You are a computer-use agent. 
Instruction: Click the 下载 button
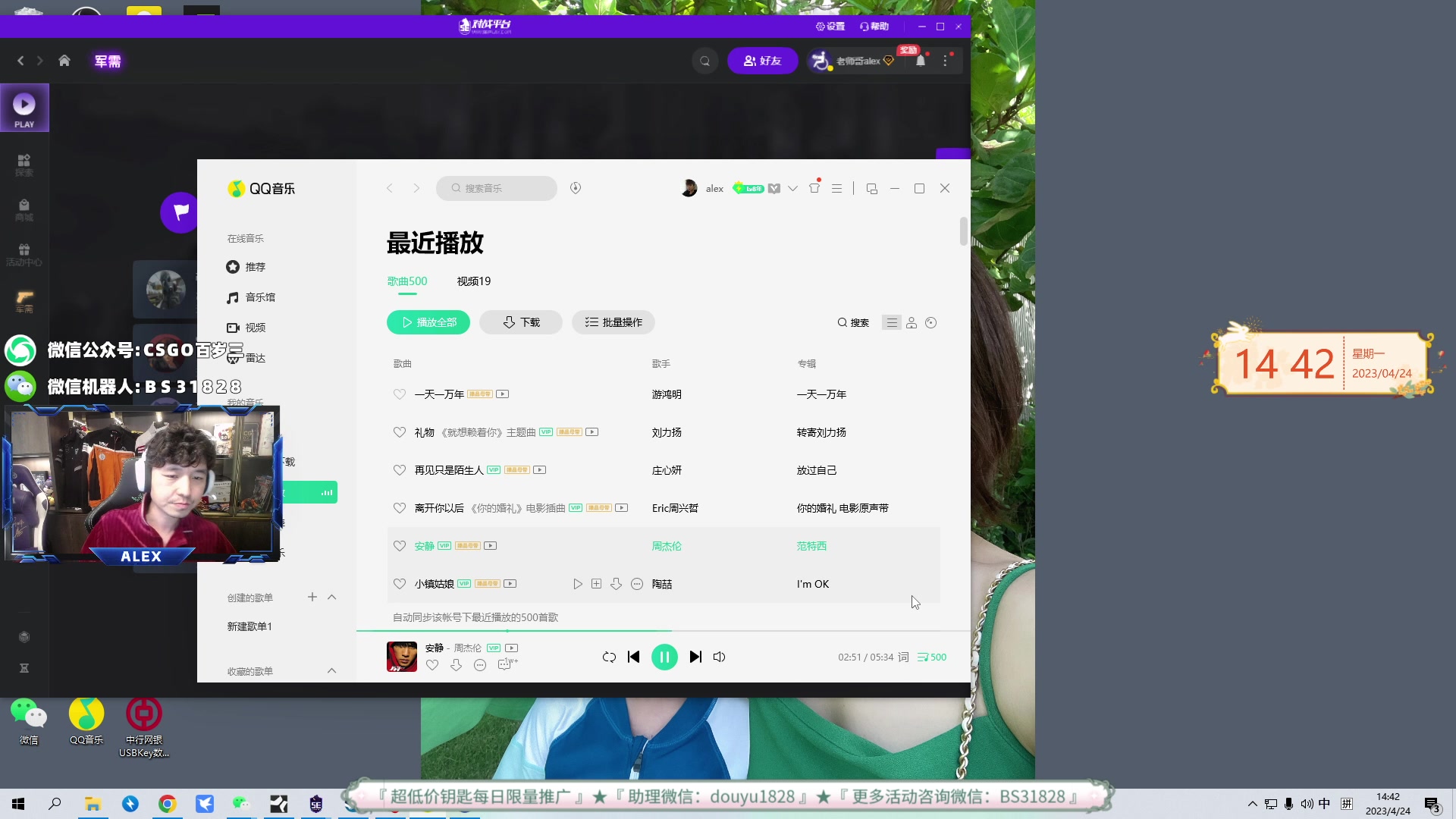[x=521, y=322]
